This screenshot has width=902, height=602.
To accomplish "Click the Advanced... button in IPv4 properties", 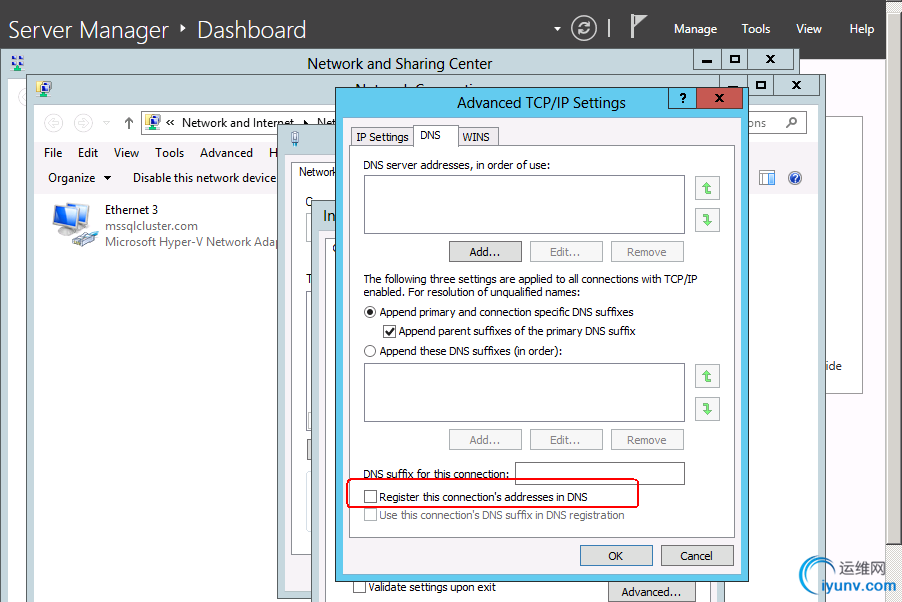I will [651, 592].
